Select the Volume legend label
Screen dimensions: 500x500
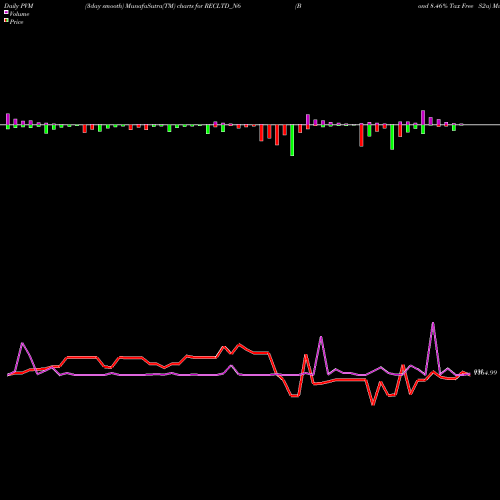(x=19, y=14)
